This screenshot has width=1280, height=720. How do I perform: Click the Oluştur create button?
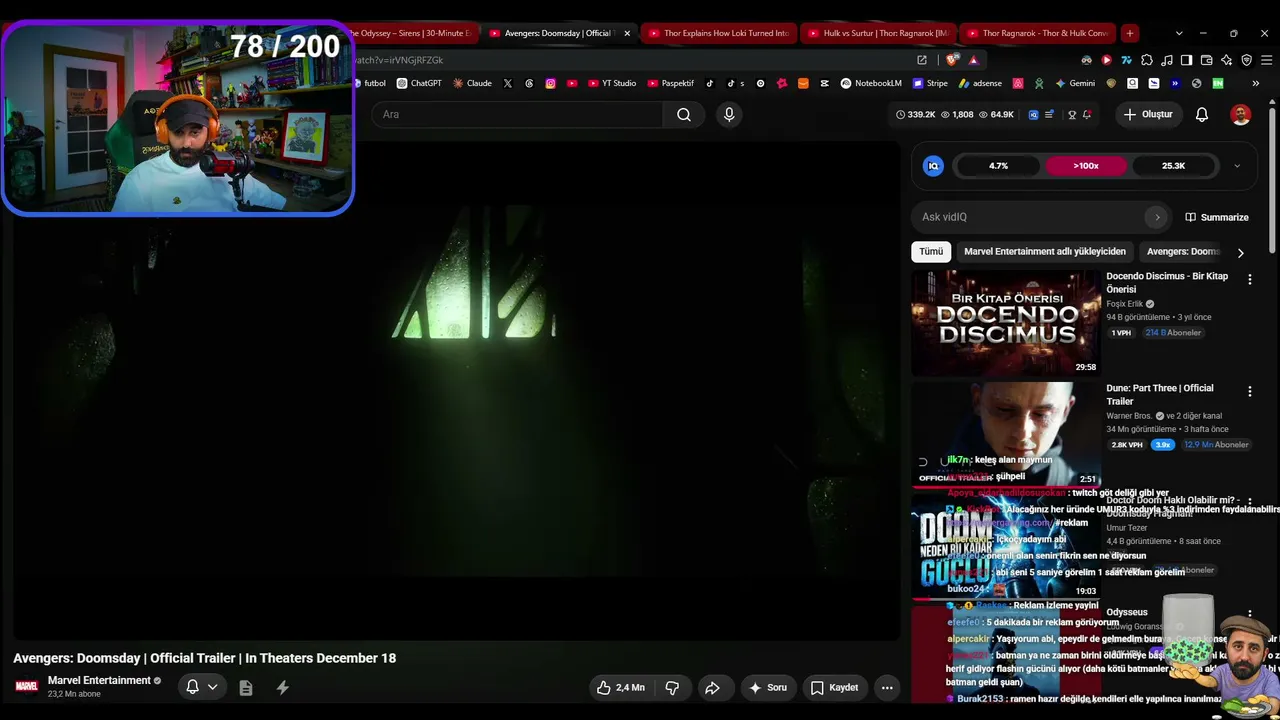[1148, 114]
